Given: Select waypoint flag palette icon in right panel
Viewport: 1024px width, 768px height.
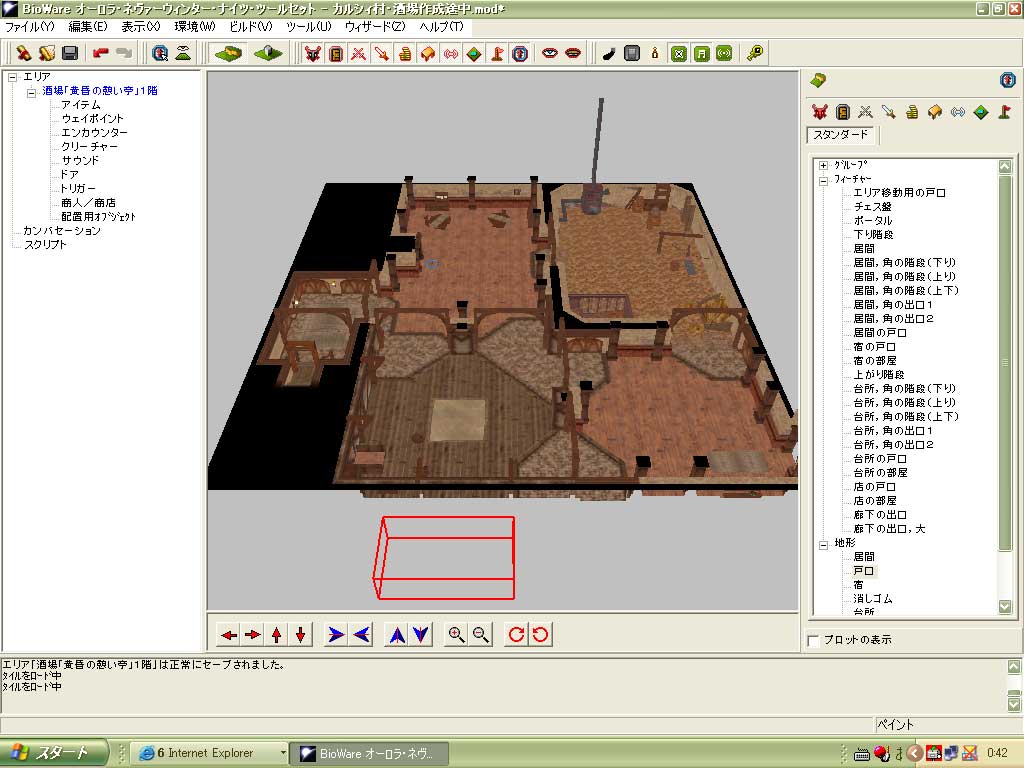Looking at the screenshot, I should pyautogui.click(x=1004, y=112).
